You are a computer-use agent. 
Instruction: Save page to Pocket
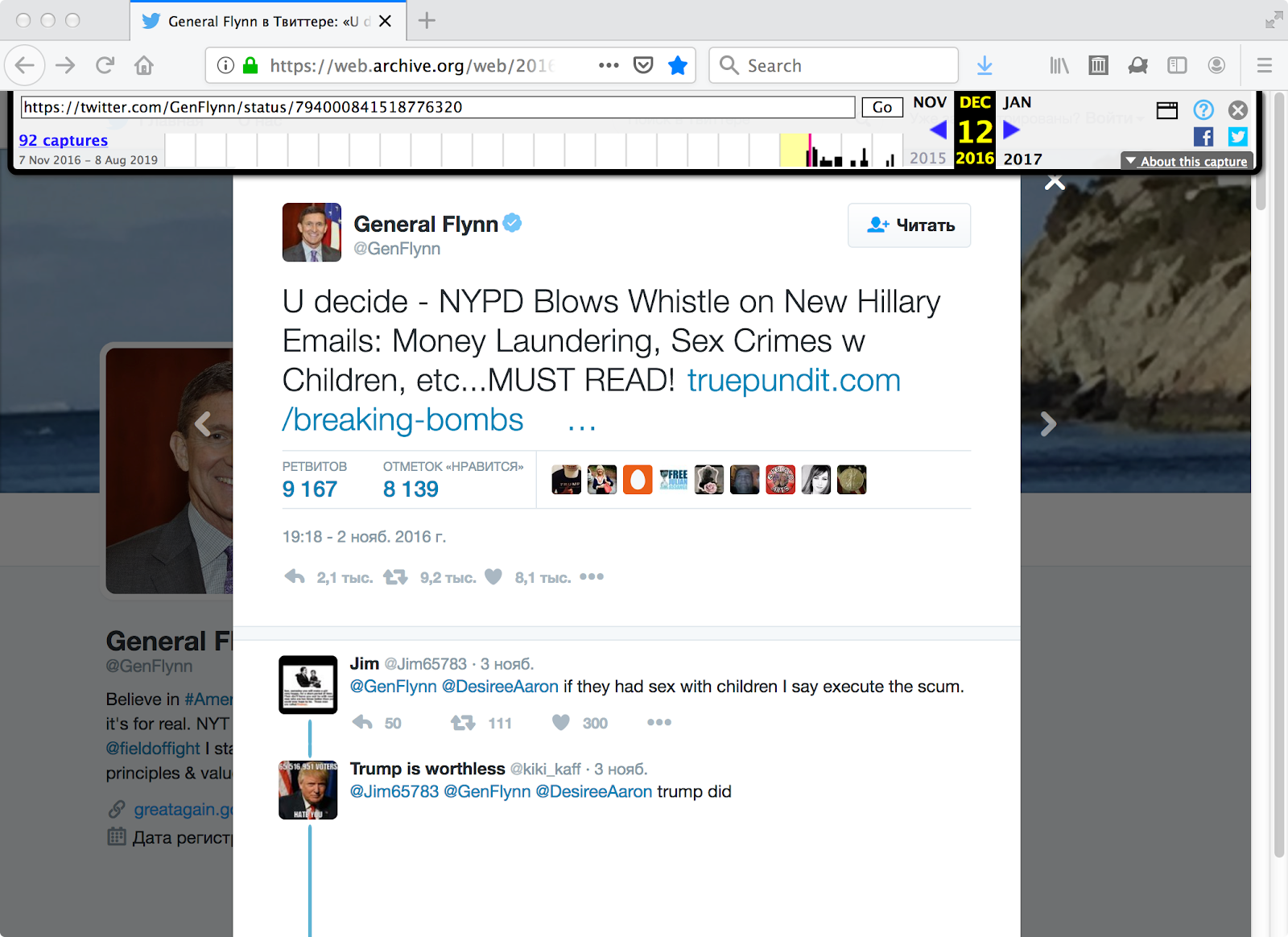[x=643, y=65]
